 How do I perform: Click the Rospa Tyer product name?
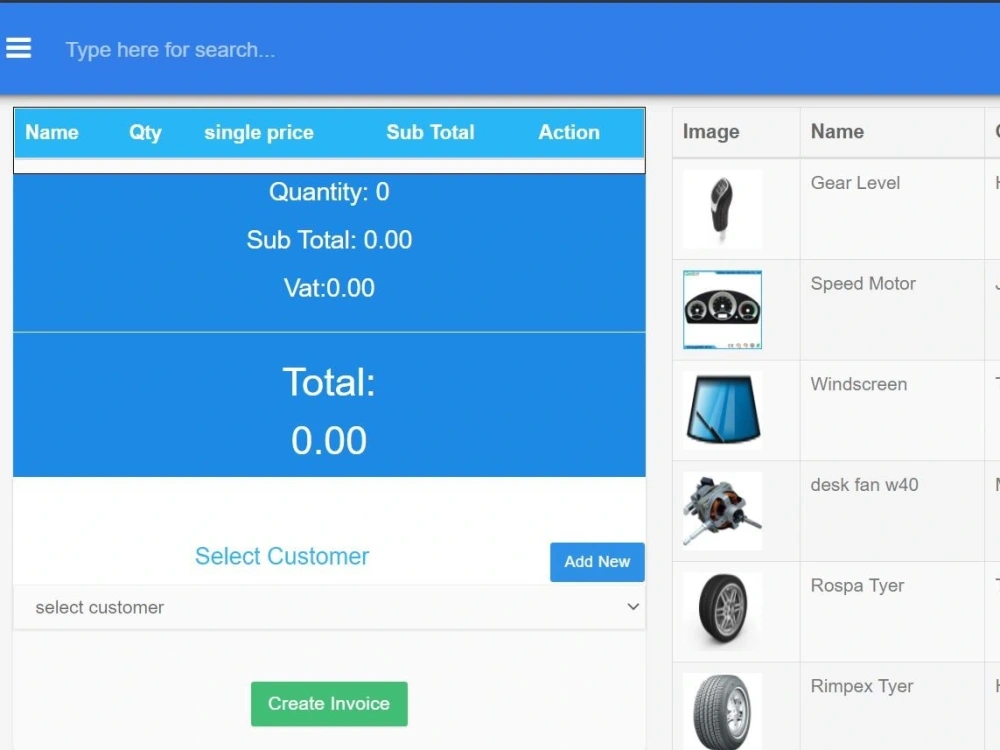[x=857, y=585]
